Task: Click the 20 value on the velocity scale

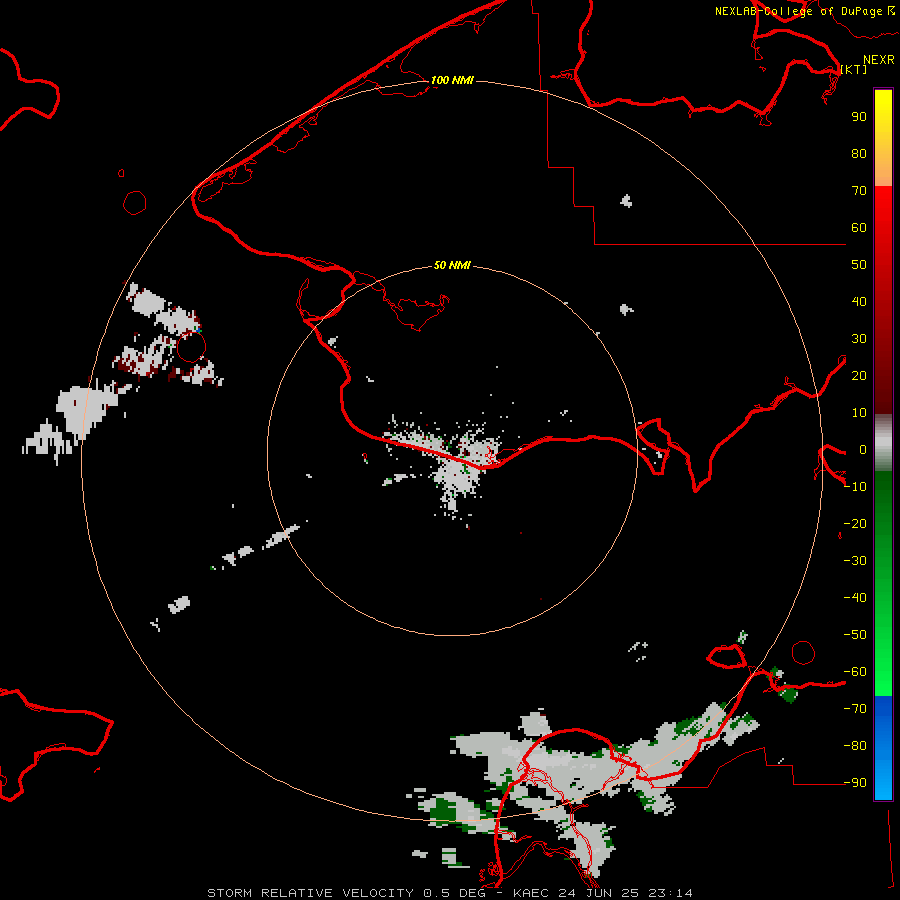Action: point(859,376)
